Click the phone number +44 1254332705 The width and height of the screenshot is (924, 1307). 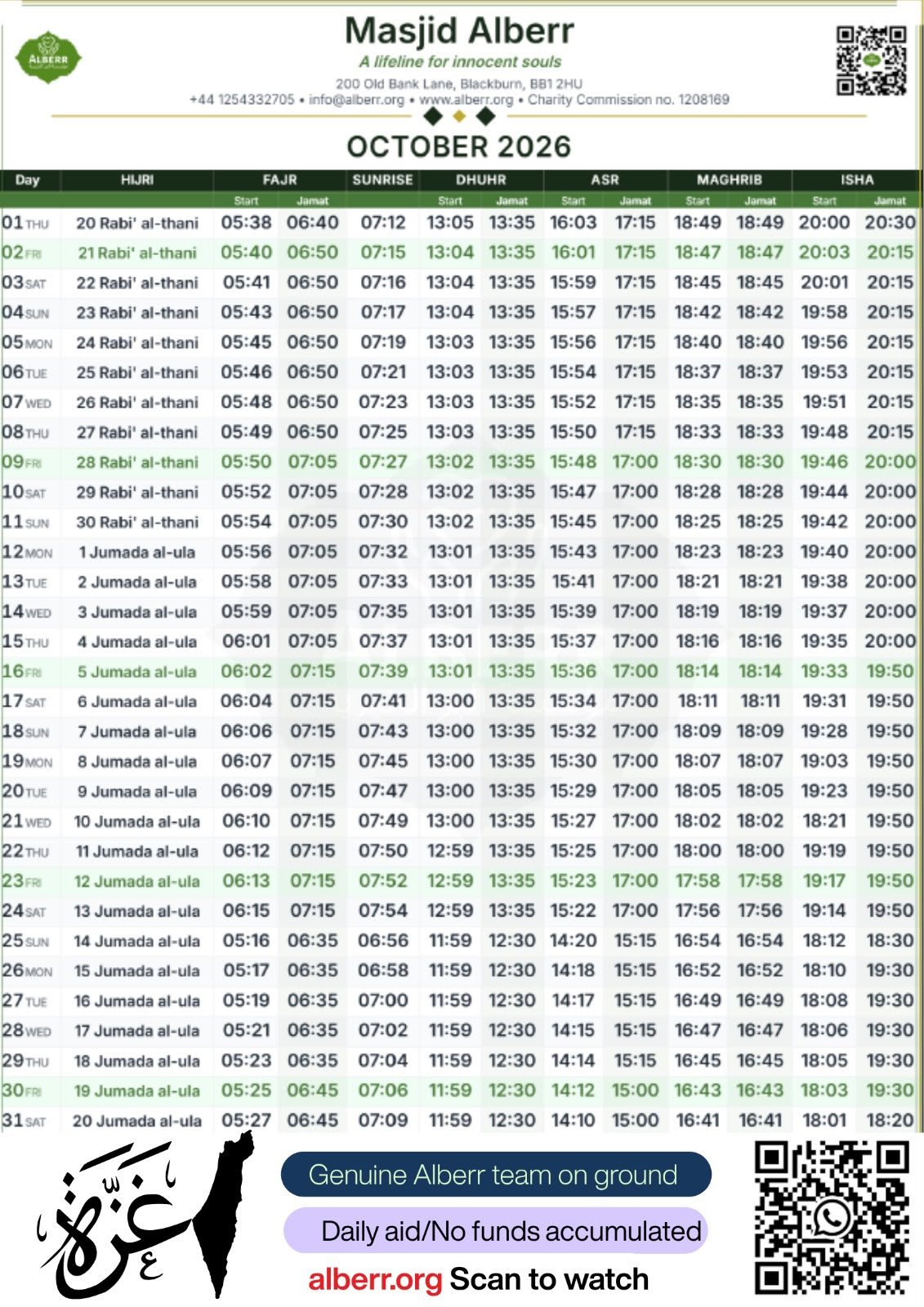click(242, 100)
